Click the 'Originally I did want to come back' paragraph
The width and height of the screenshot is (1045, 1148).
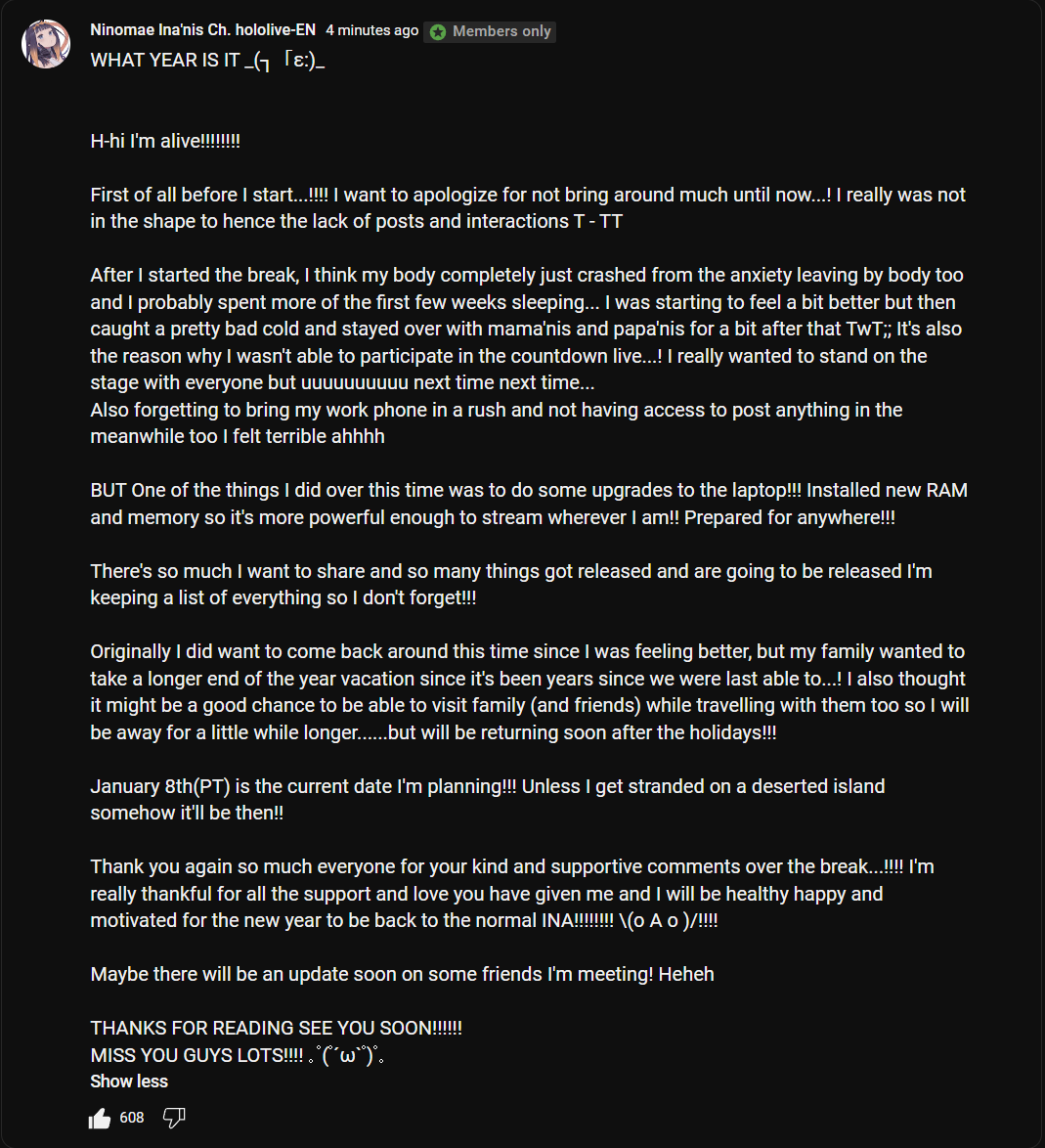(530, 692)
